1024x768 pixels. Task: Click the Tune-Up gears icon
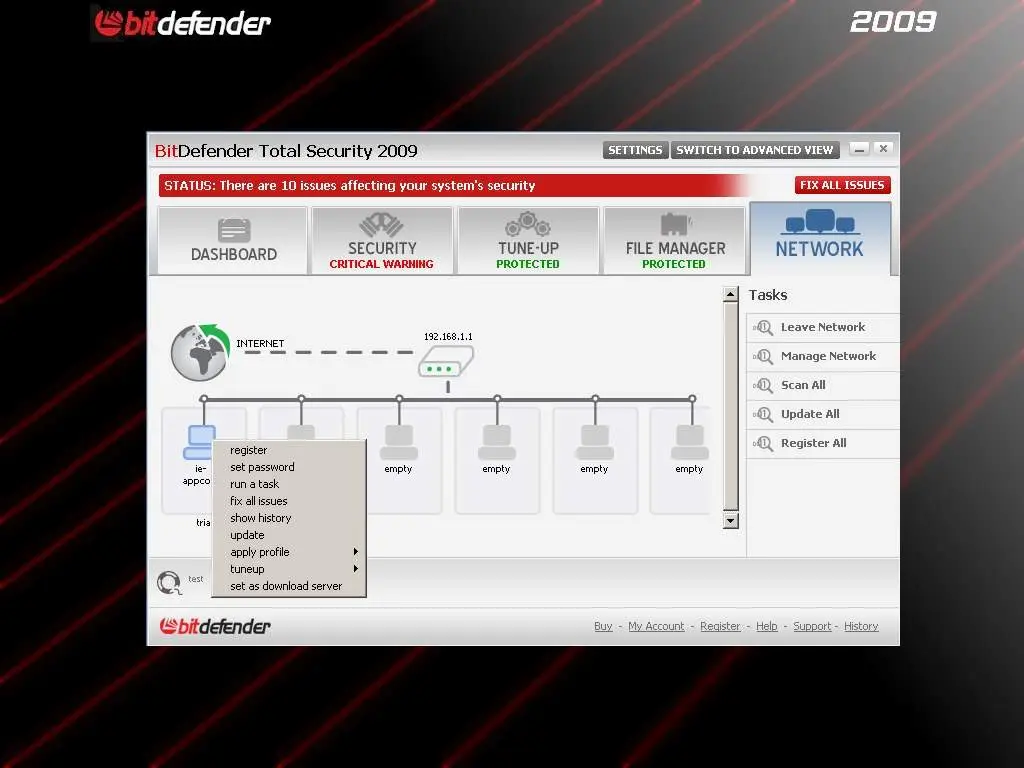(x=528, y=224)
